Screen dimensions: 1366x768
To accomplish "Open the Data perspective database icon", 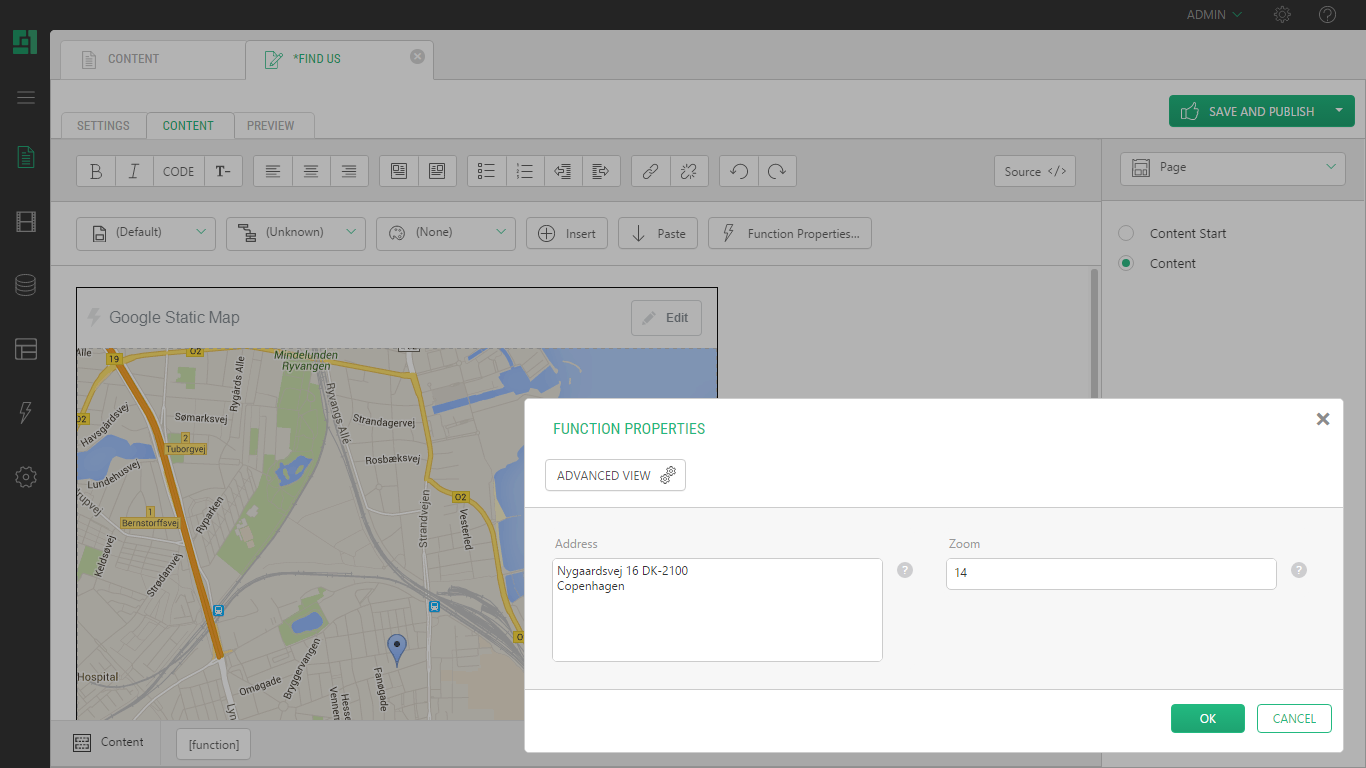I will pyautogui.click(x=26, y=286).
